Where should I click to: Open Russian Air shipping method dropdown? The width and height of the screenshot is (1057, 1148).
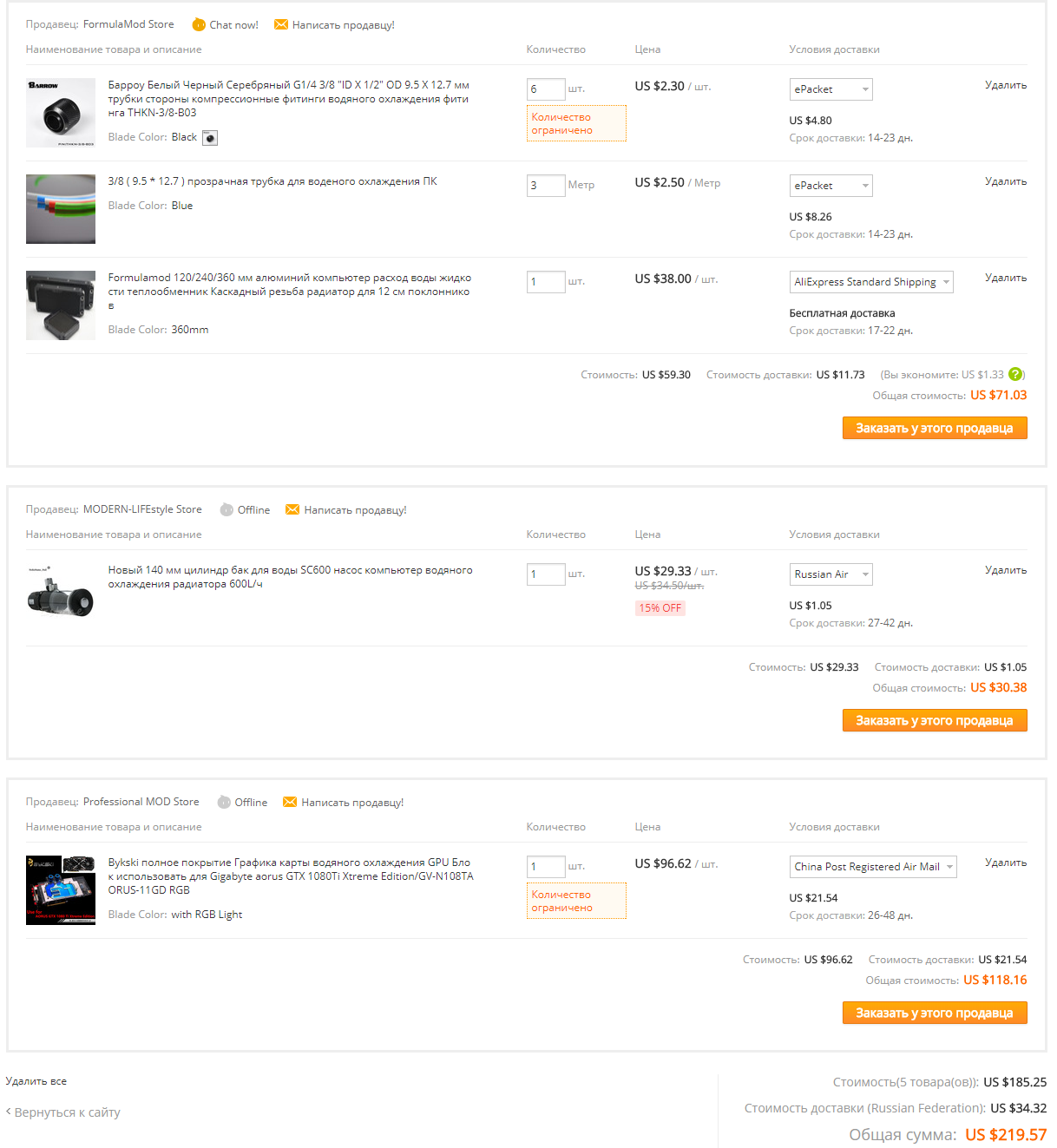point(830,574)
